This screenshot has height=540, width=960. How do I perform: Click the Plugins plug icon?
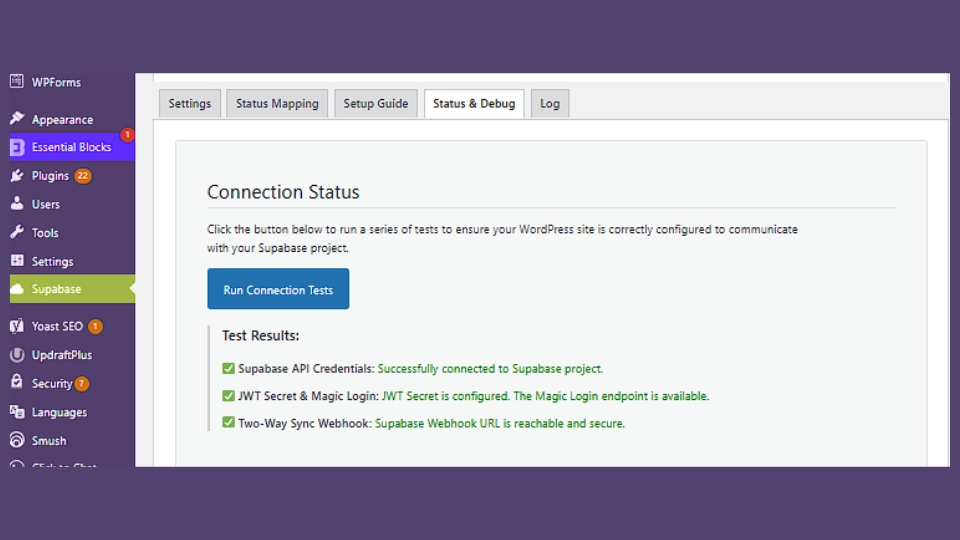pos(17,176)
